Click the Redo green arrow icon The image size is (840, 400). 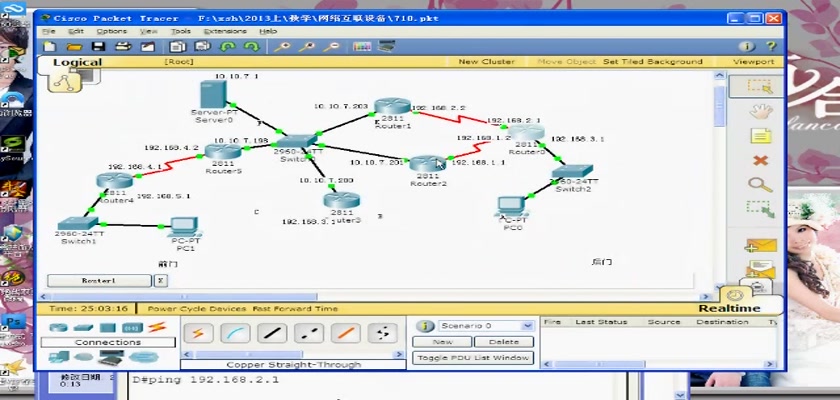pos(252,47)
